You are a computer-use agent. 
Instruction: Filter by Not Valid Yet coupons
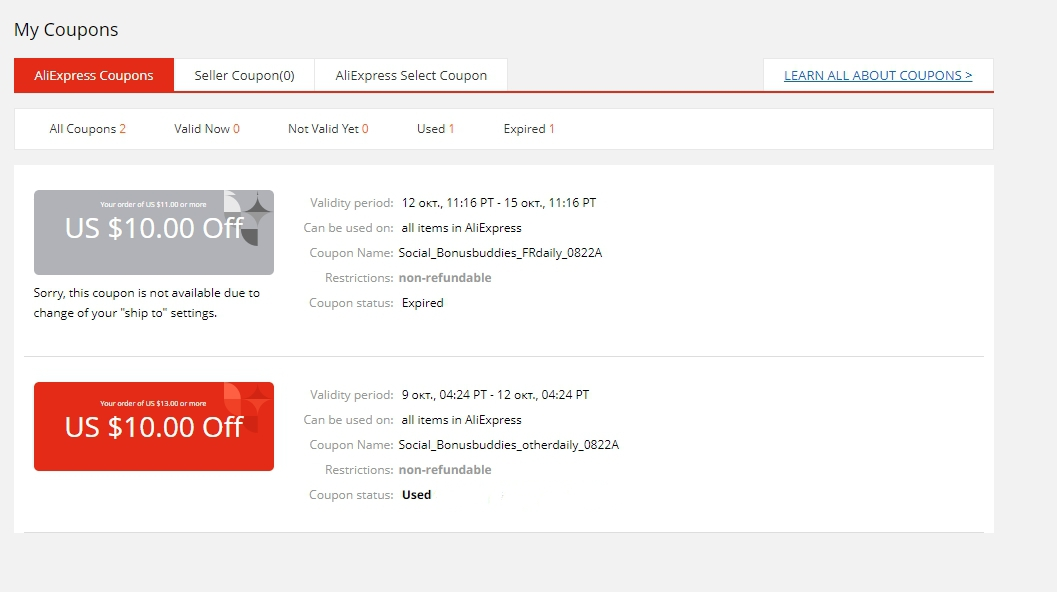pyautogui.click(x=328, y=129)
